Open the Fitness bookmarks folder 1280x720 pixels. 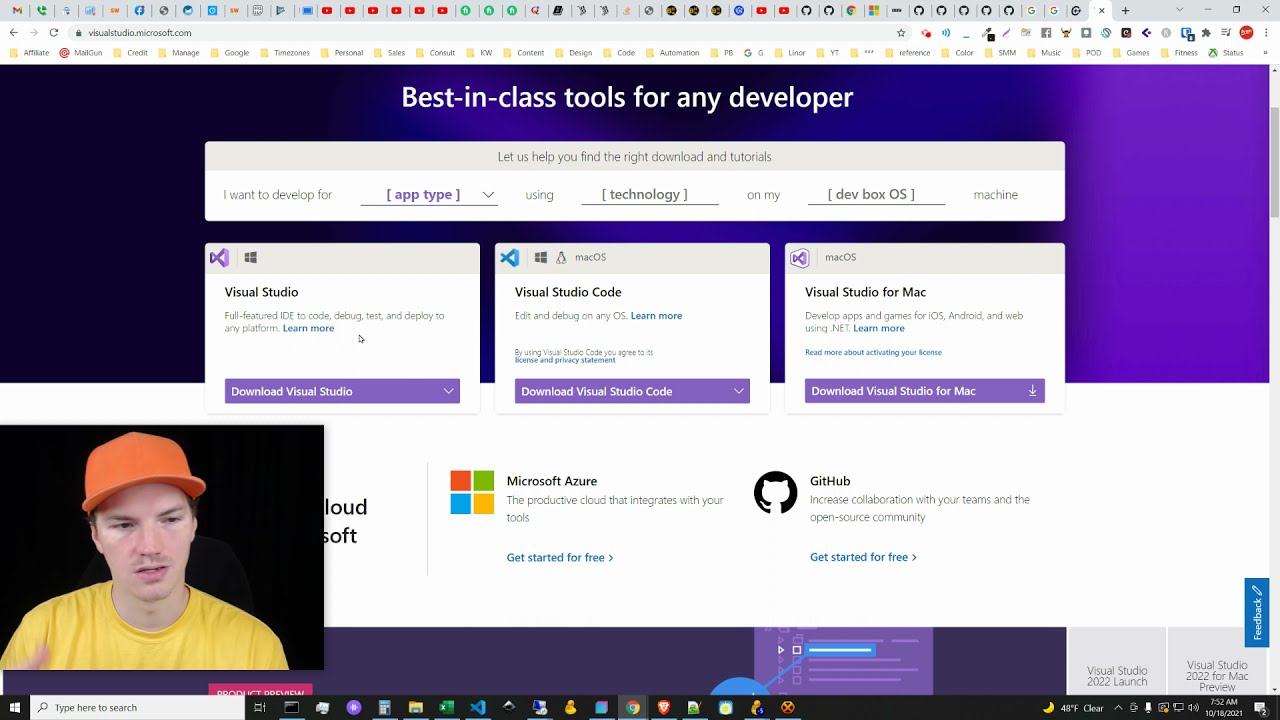pyautogui.click(x=1178, y=53)
